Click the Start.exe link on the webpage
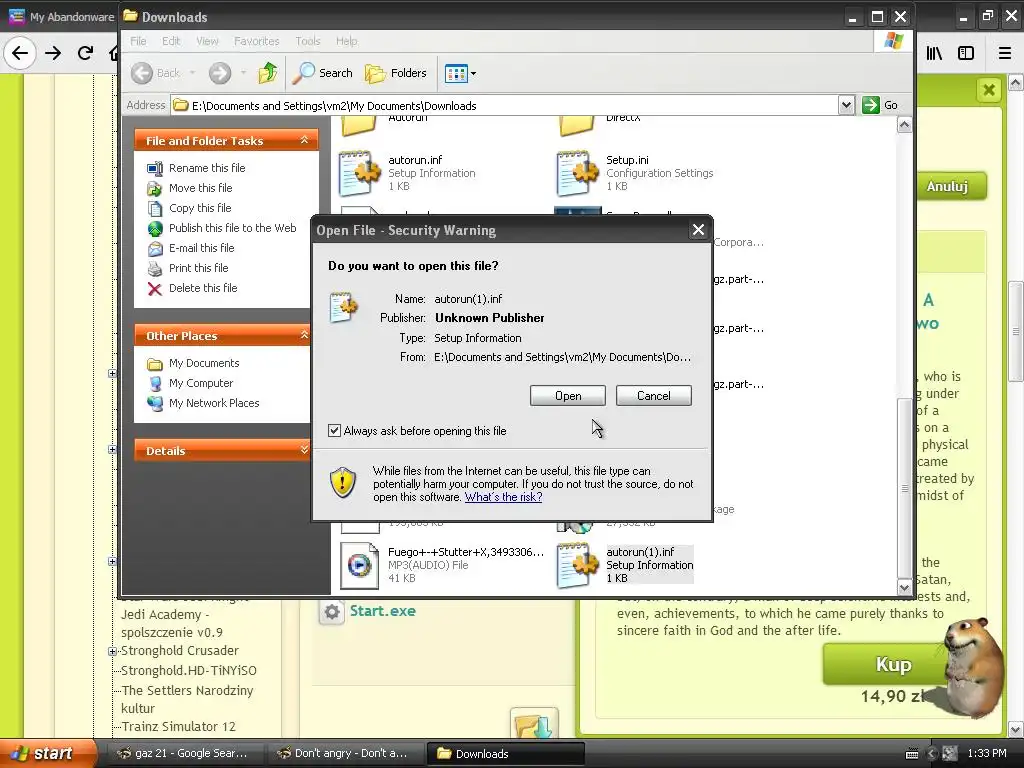Screen dimensions: 1024x768 382,611
